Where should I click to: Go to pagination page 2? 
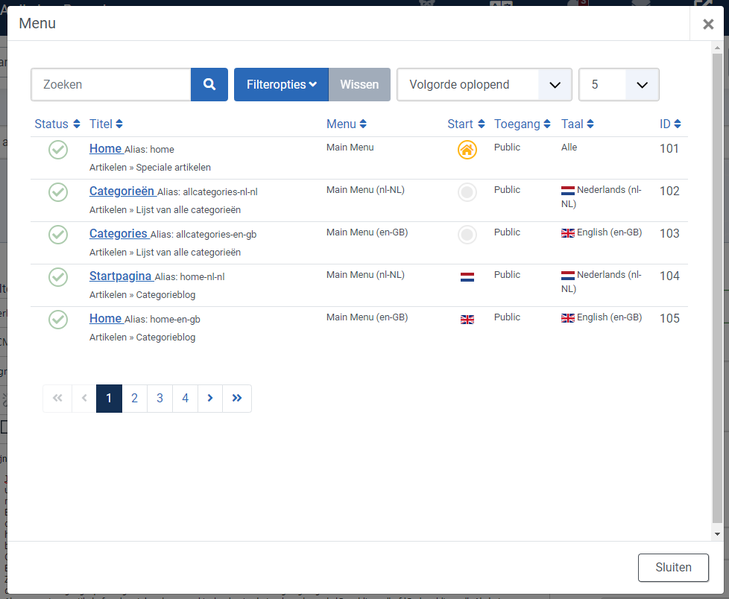click(134, 399)
